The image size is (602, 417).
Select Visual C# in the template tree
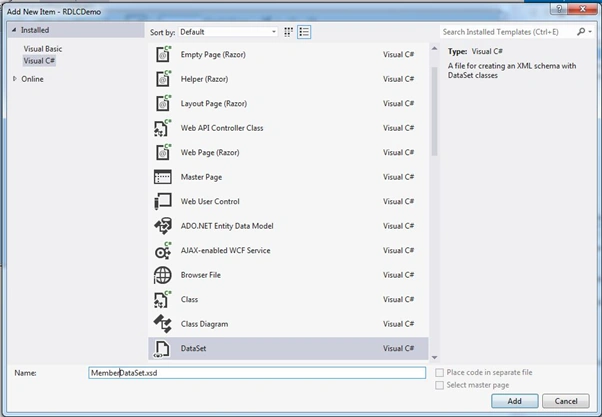(x=39, y=61)
